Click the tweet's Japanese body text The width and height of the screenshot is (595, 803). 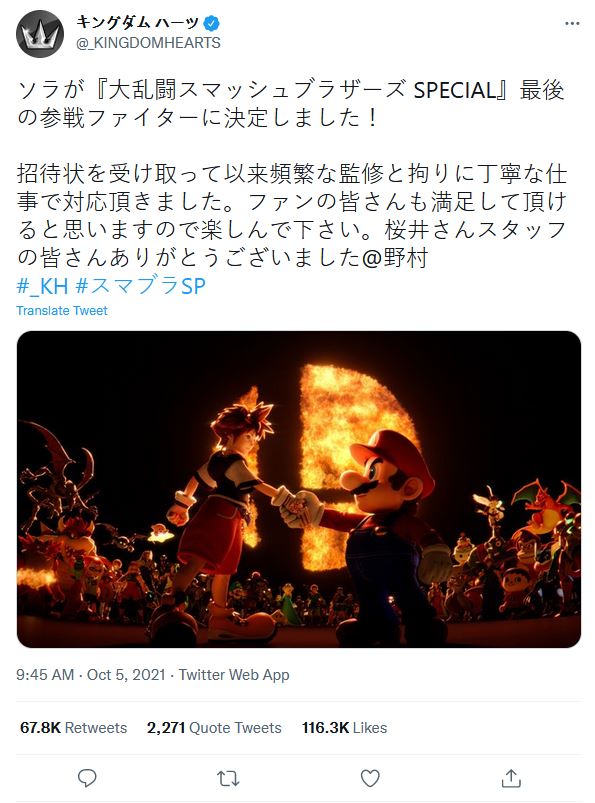[x=292, y=174]
